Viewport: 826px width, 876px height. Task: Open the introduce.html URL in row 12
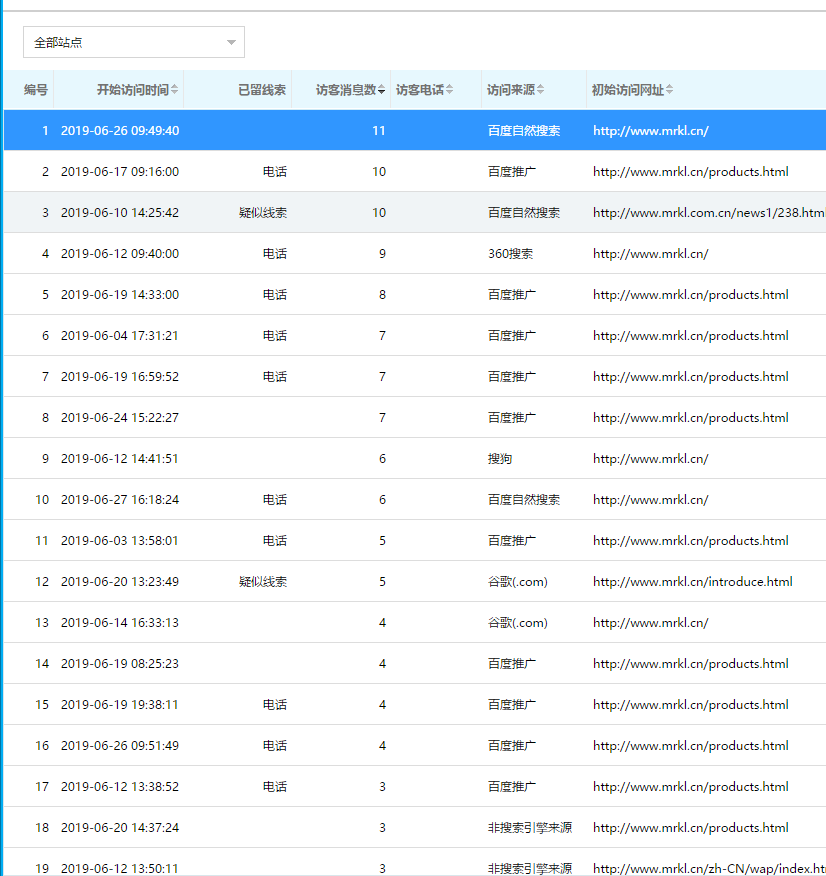point(692,582)
